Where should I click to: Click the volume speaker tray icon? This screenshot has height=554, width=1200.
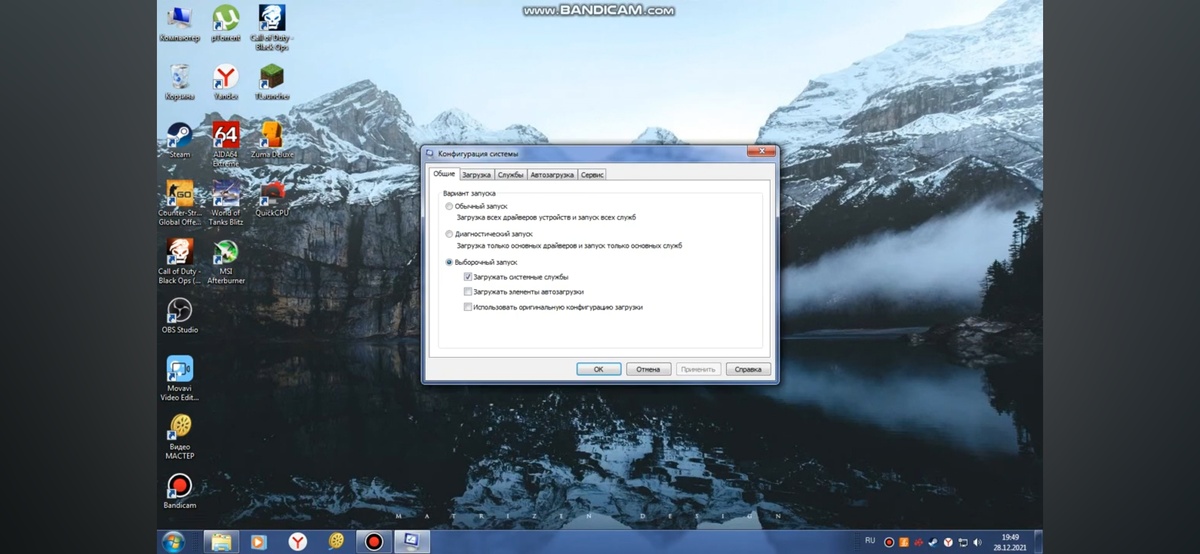977,542
